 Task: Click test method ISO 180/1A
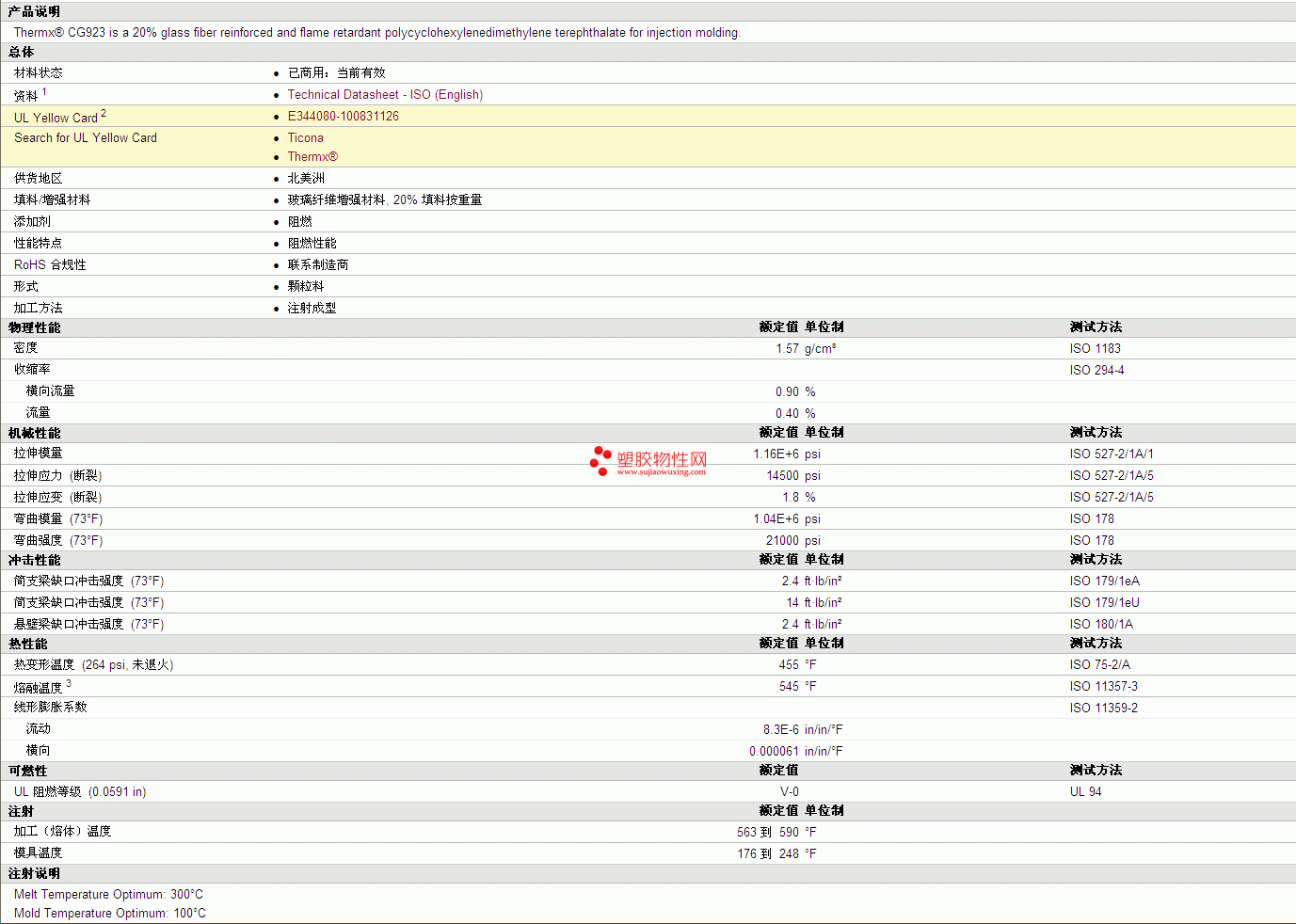click(1102, 625)
